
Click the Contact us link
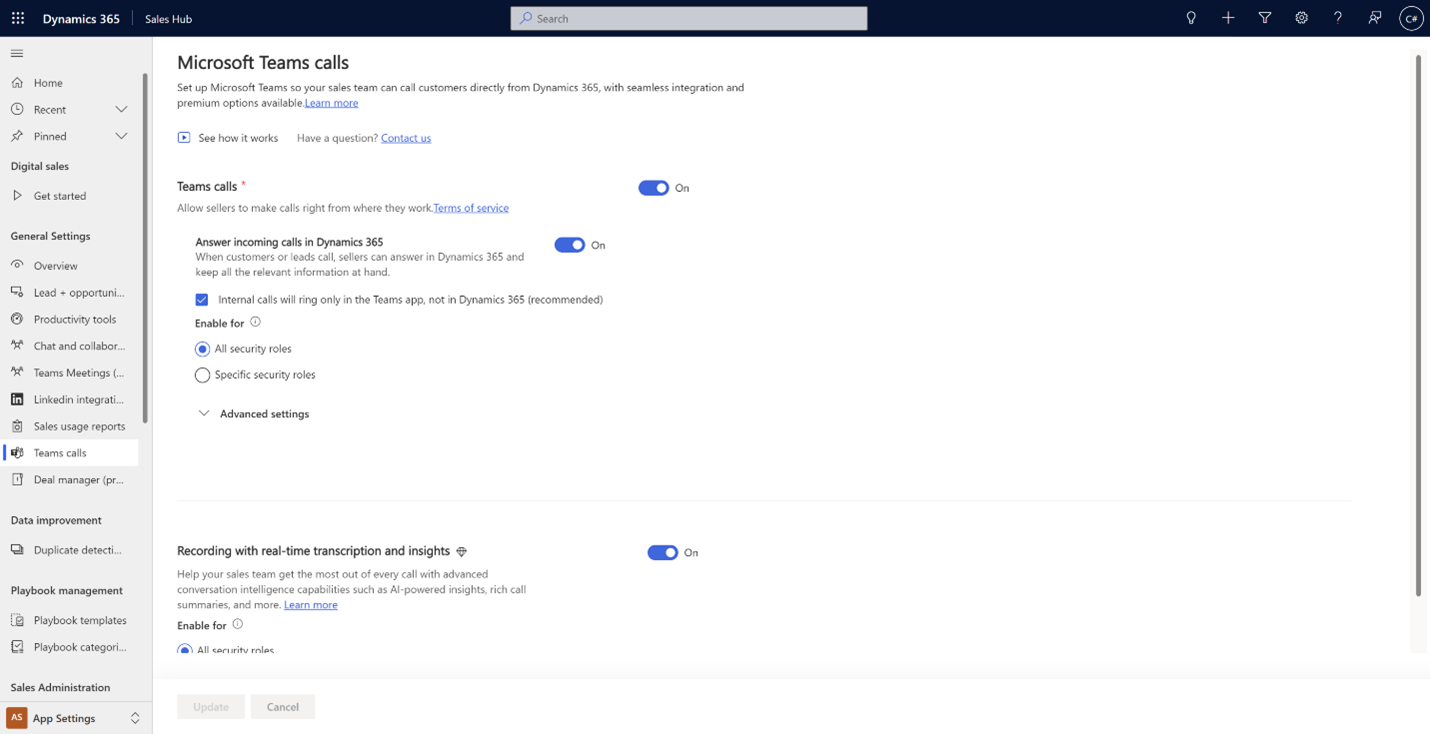pos(406,138)
